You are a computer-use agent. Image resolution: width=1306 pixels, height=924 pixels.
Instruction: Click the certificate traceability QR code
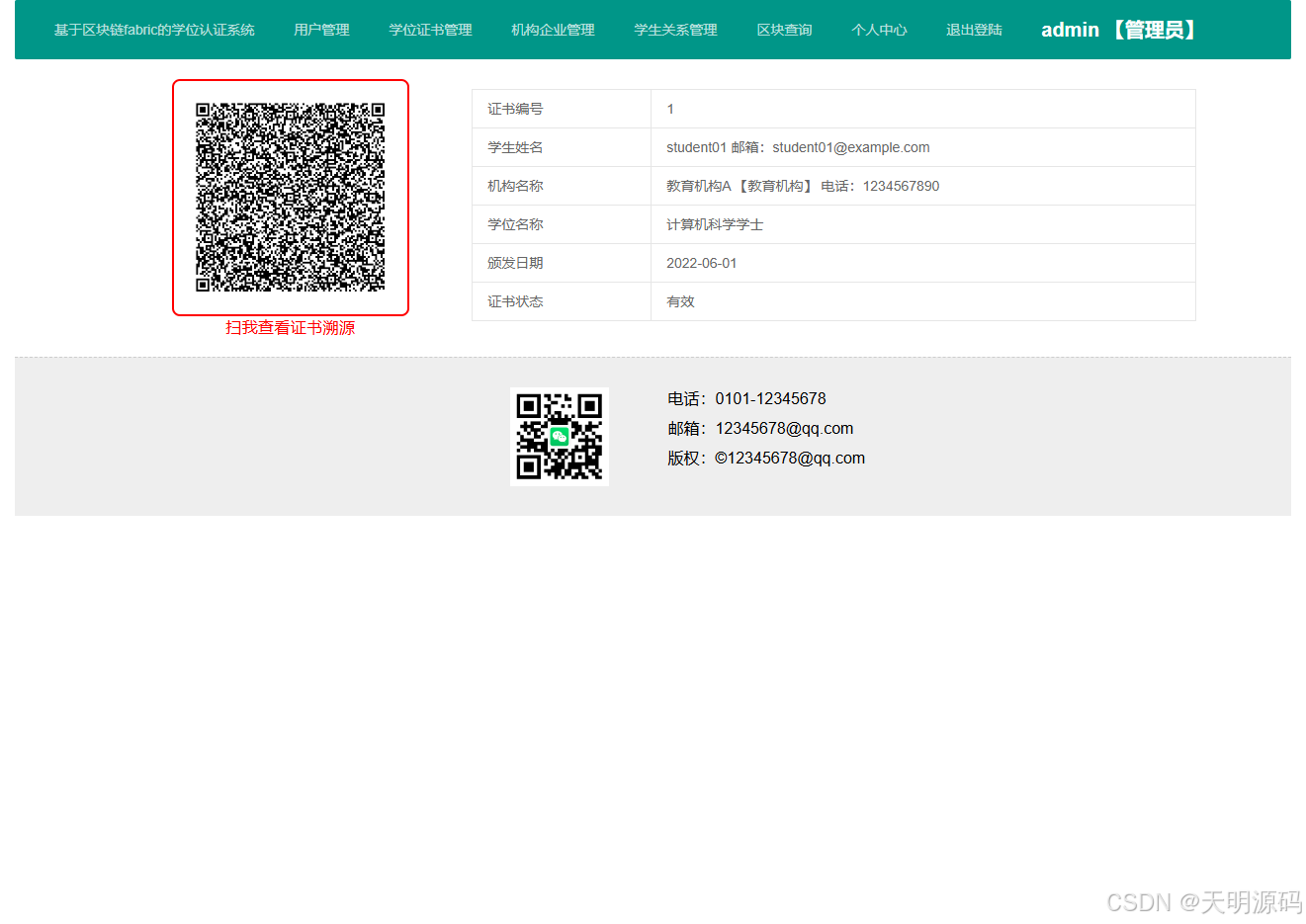(x=290, y=198)
